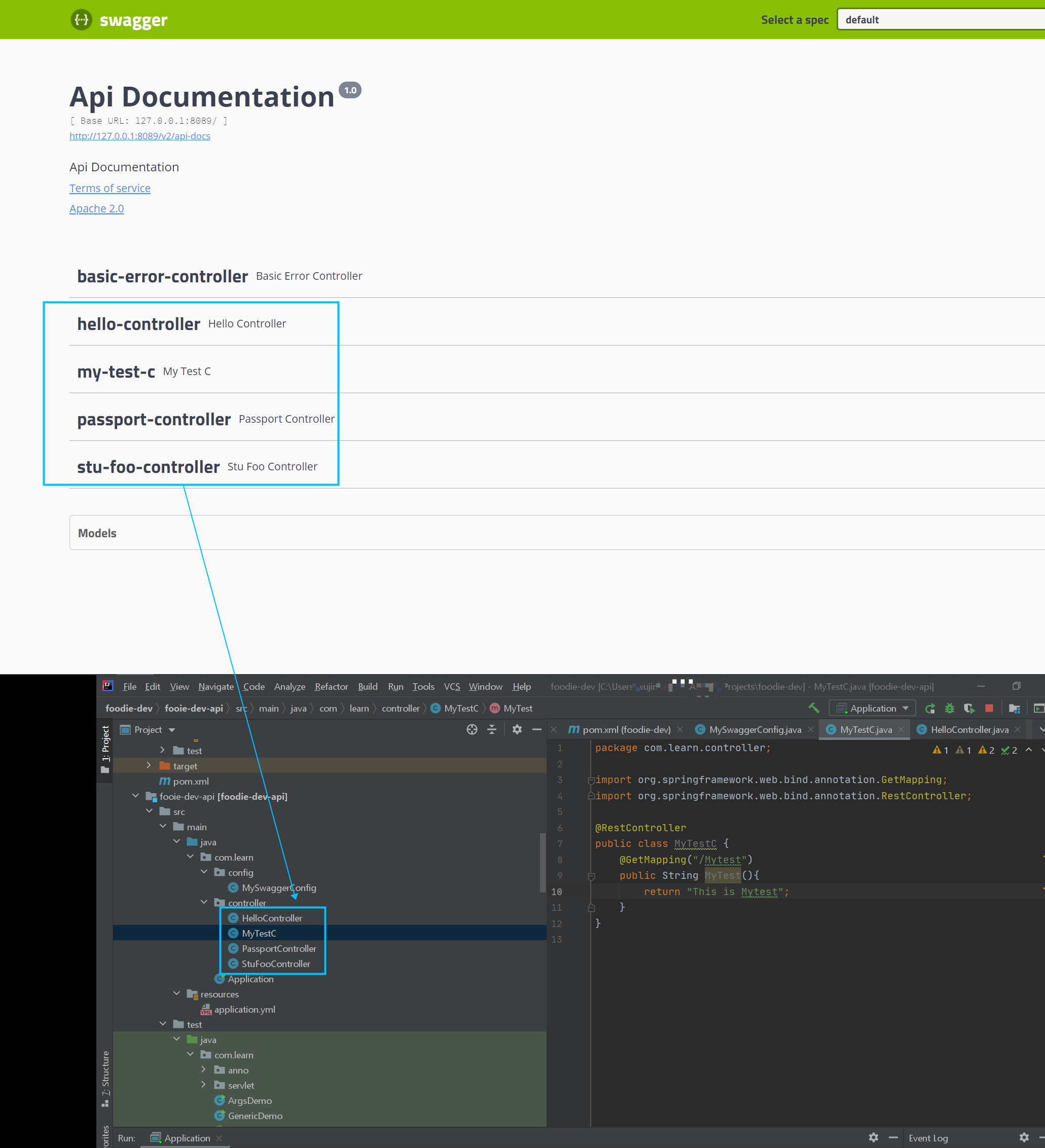Viewport: 1045px width, 1148px height.
Task: Close the HelloController.java editor tab
Action: [1018, 729]
